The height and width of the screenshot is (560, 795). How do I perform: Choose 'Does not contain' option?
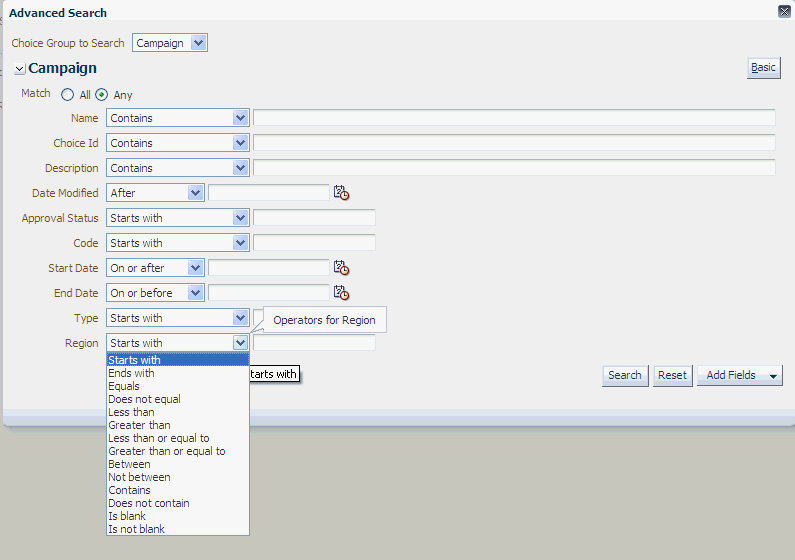[177, 503]
